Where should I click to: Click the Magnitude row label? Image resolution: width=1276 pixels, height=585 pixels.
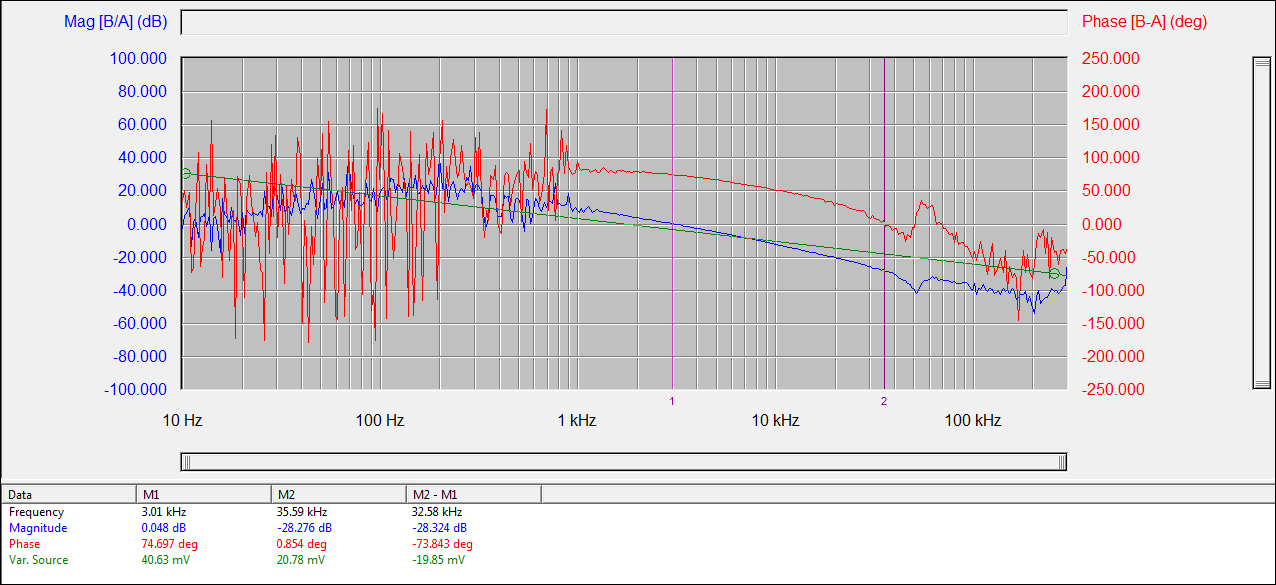point(38,528)
